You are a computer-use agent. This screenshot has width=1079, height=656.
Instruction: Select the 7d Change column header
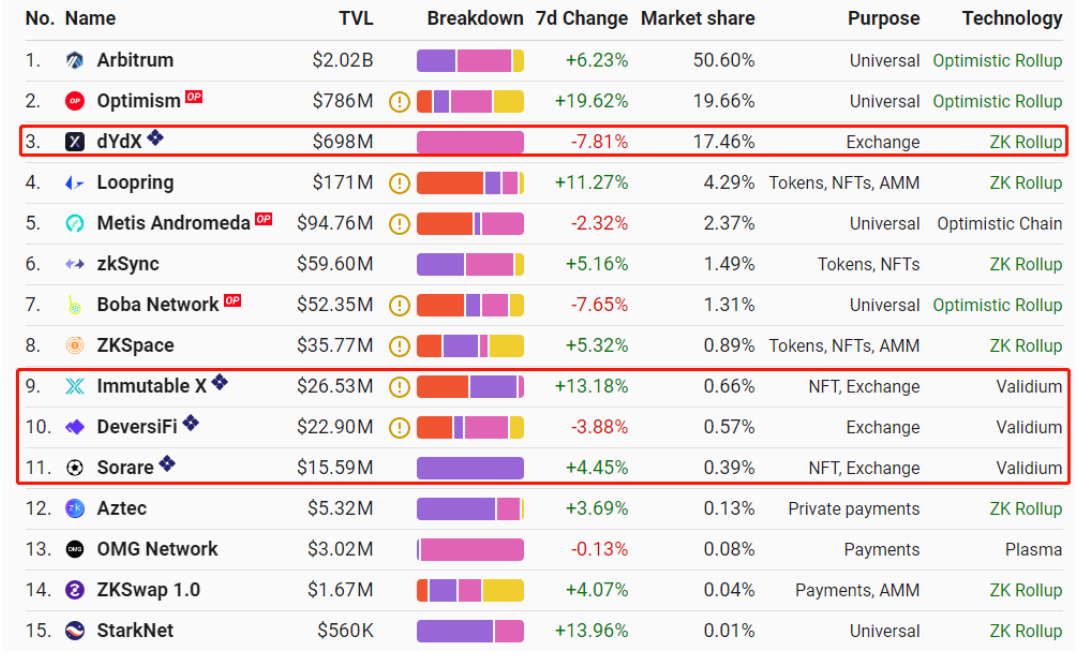tap(581, 19)
